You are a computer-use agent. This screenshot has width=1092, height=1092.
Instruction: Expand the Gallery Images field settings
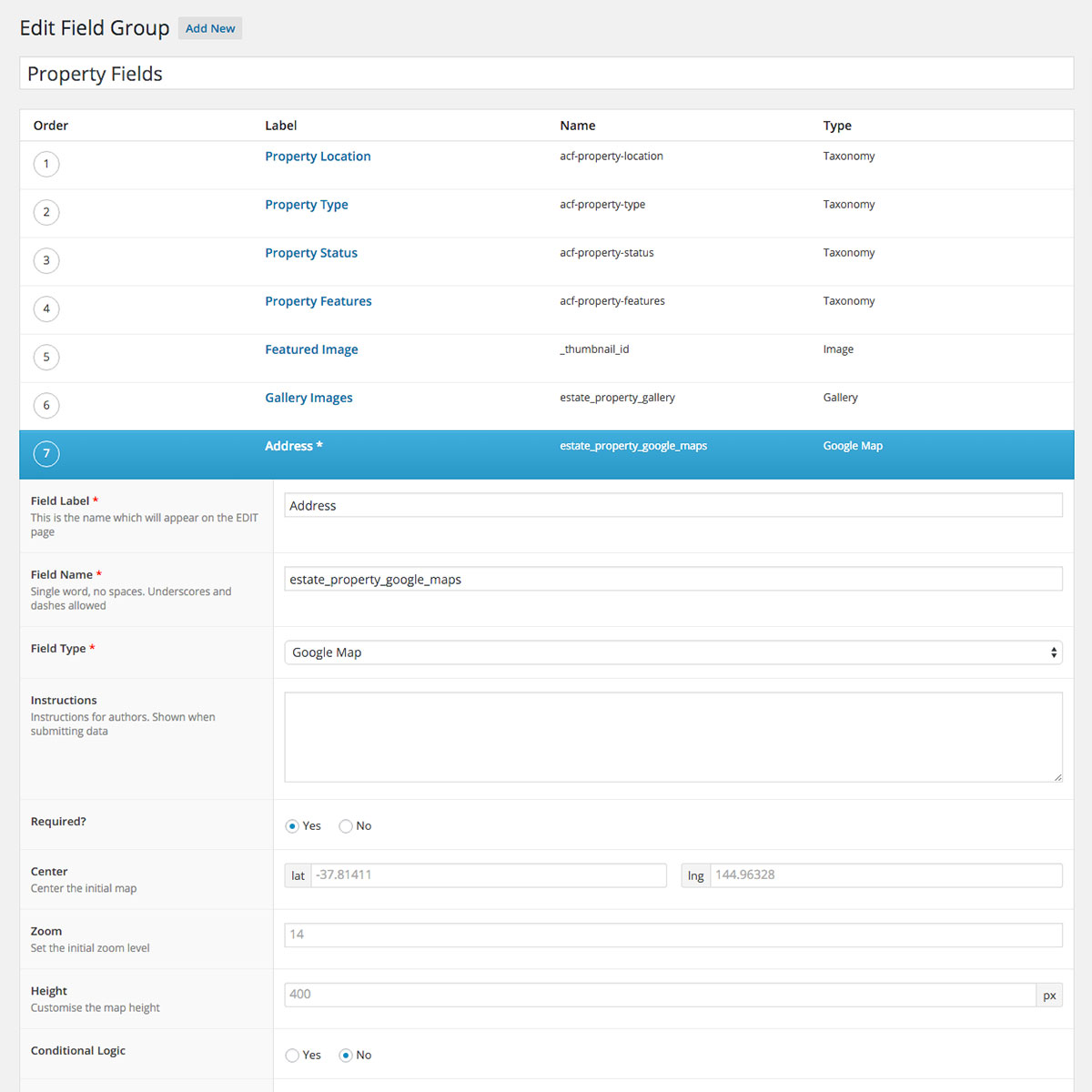coord(308,398)
